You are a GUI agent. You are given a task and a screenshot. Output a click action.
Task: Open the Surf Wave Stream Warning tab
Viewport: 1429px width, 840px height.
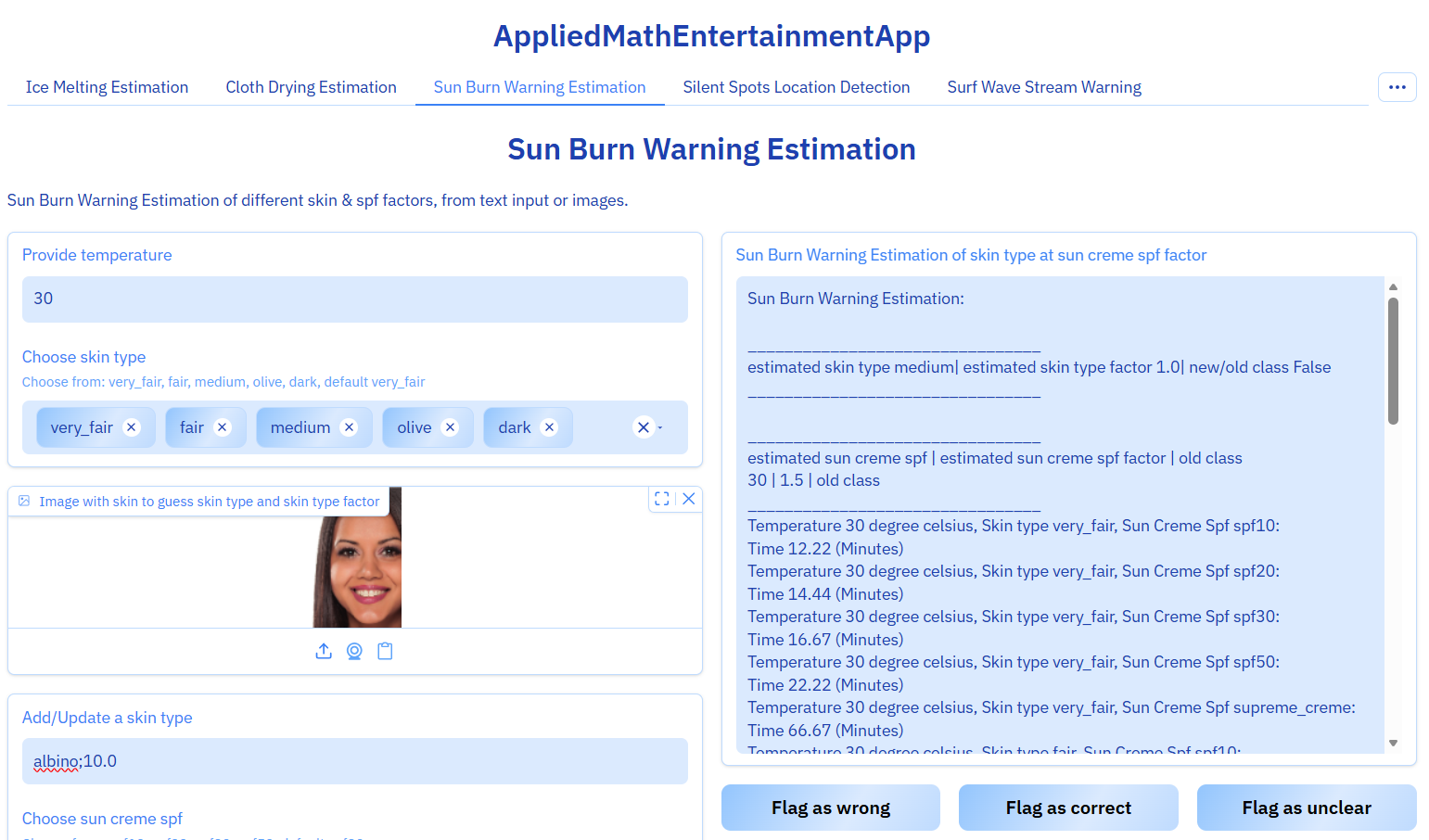1043,86
